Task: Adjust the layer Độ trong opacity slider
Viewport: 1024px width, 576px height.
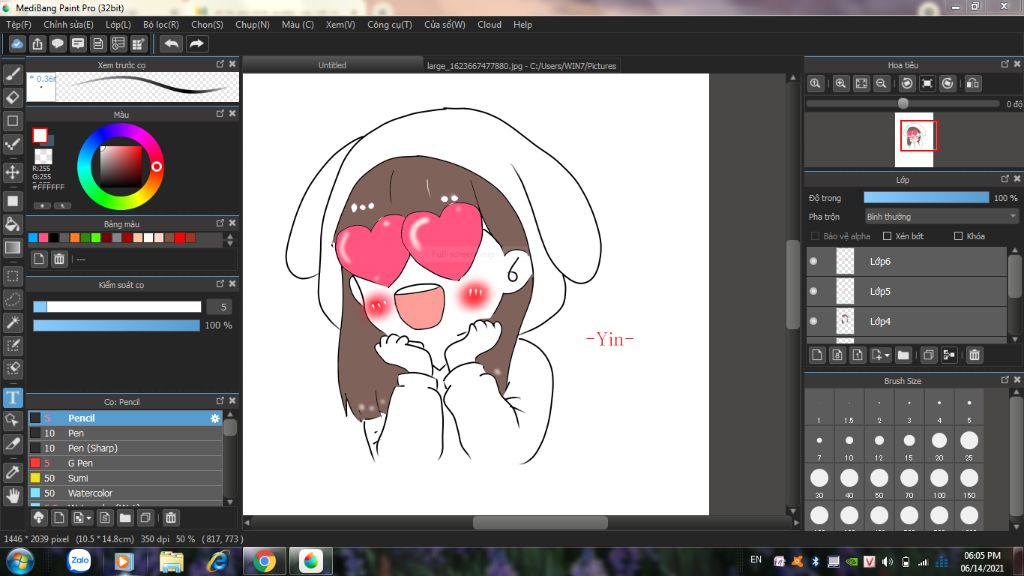Action: click(926, 197)
